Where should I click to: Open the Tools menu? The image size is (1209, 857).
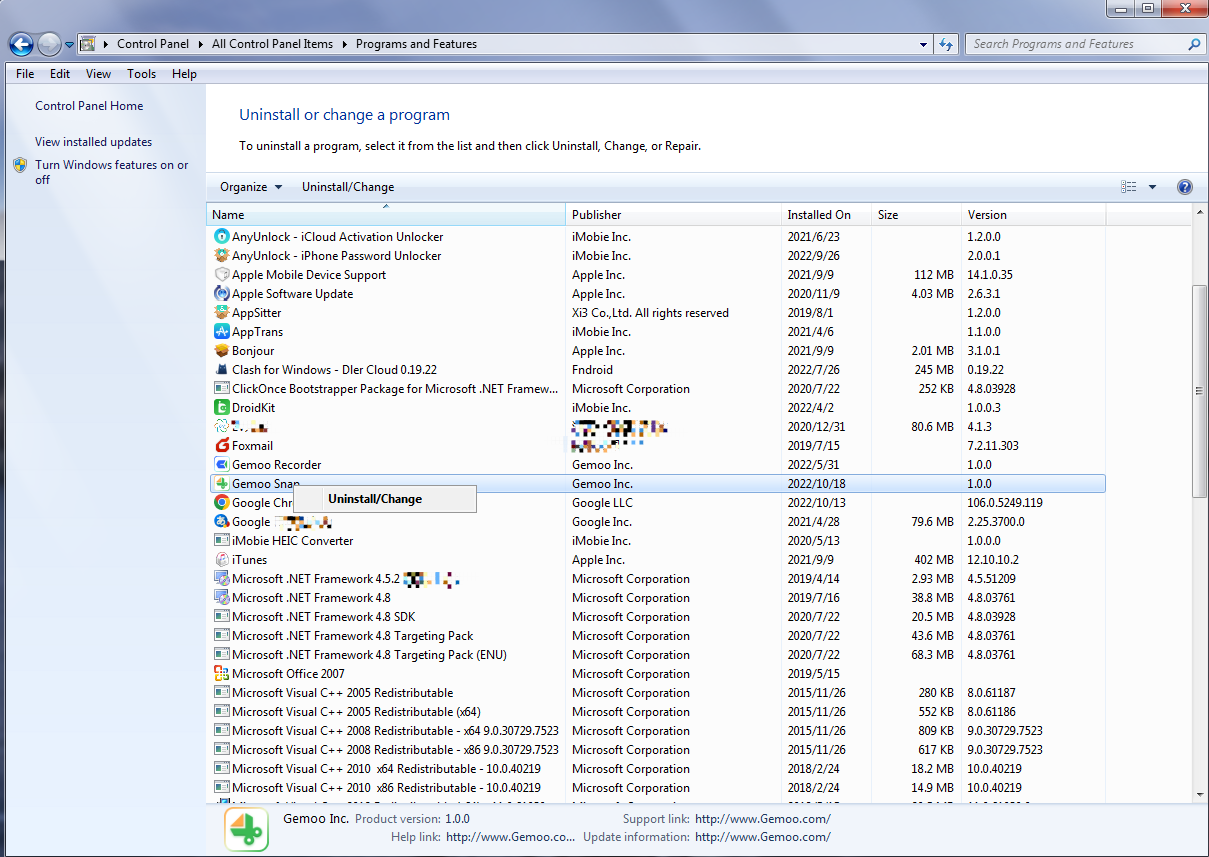[142, 74]
